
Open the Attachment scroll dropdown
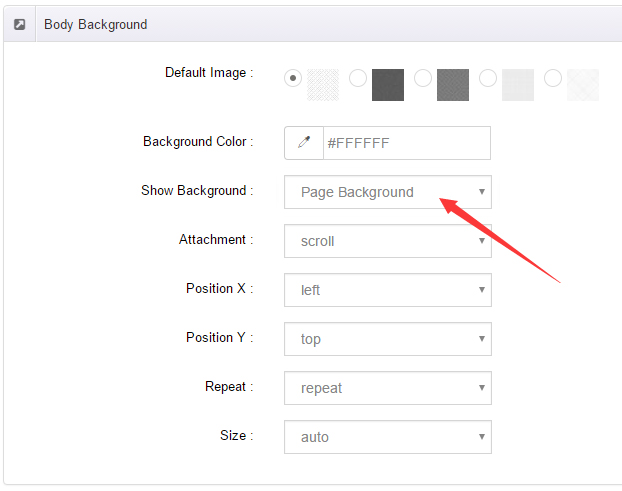point(388,241)
